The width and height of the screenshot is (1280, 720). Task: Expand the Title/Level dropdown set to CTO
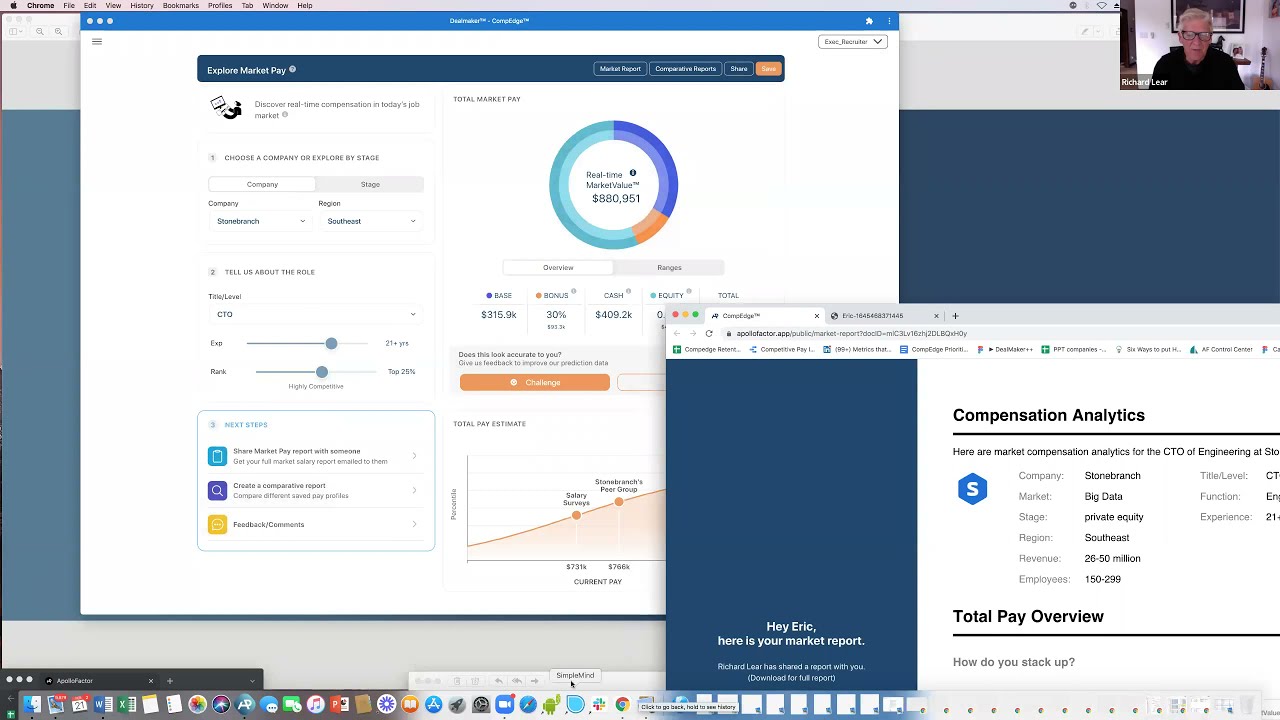click(x=316, y=314)
